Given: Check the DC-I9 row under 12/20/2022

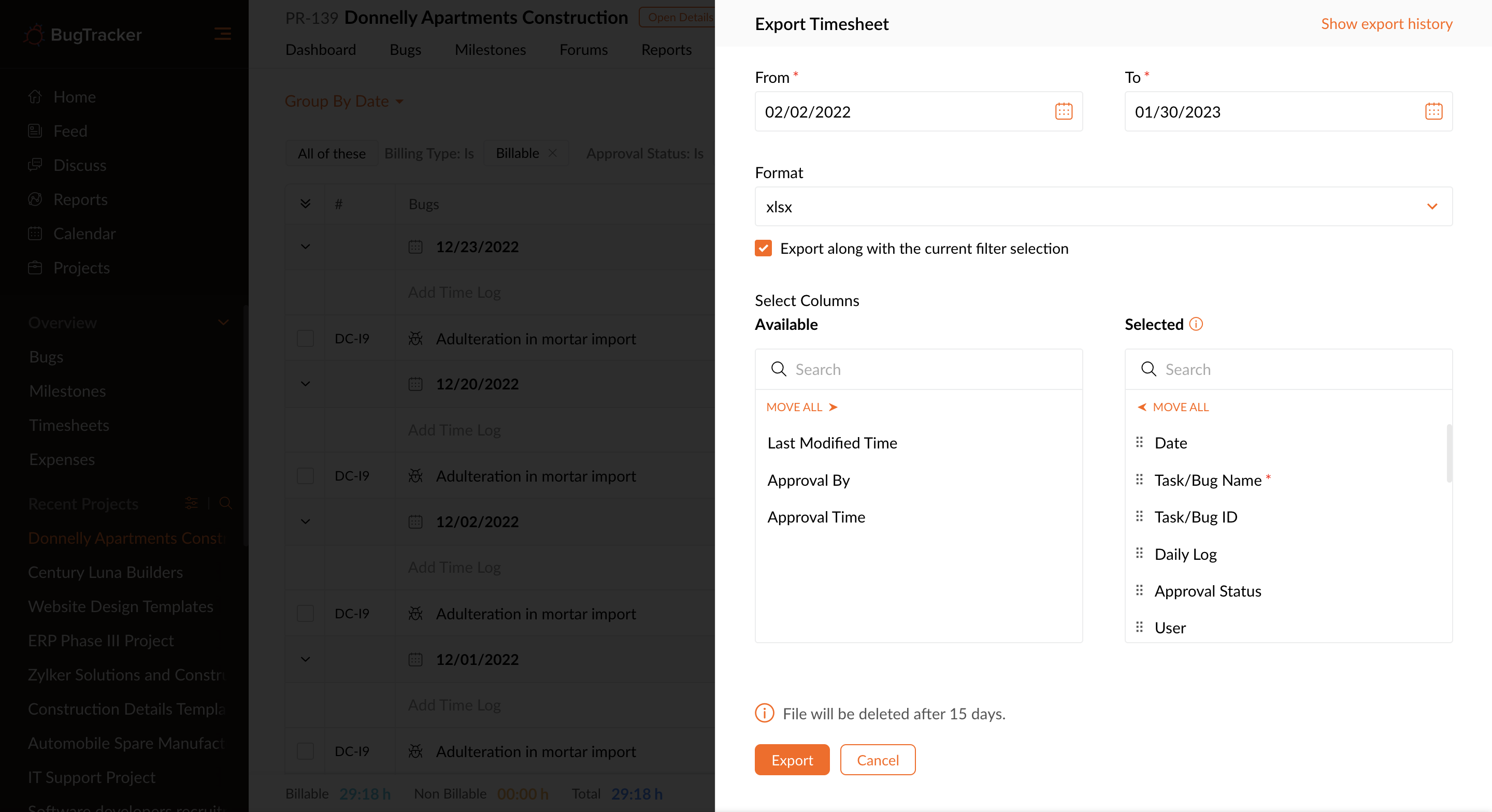Looking at the screenshot, I should 305,475.
